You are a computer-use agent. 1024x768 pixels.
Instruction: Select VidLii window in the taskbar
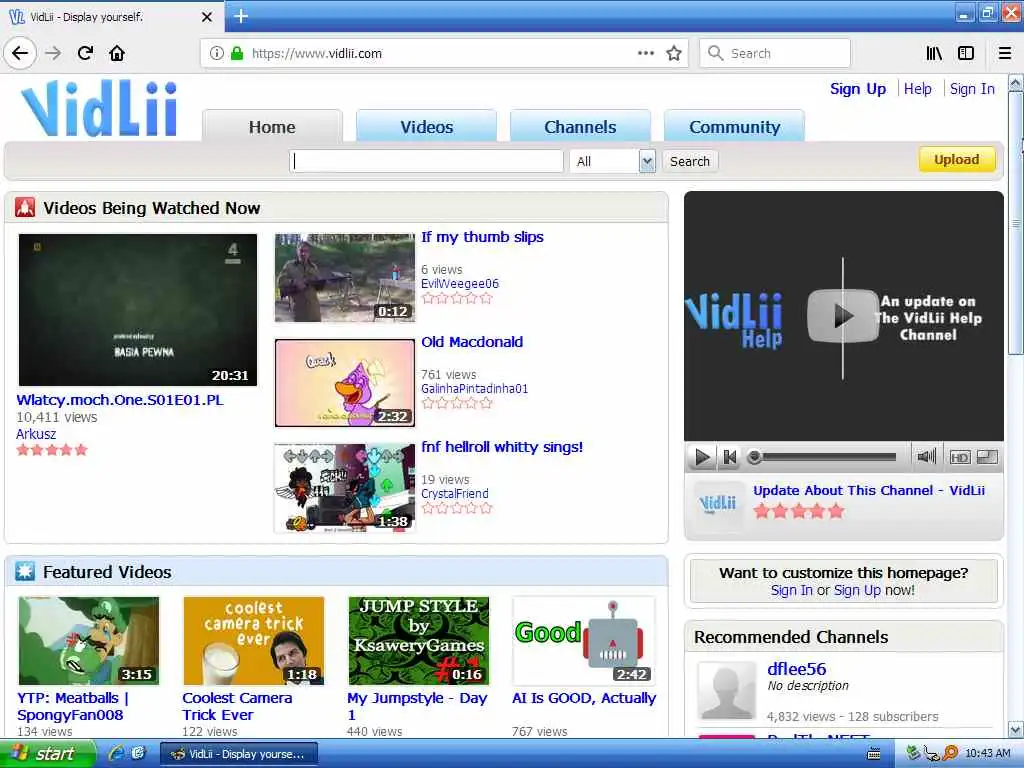point(239,754)
